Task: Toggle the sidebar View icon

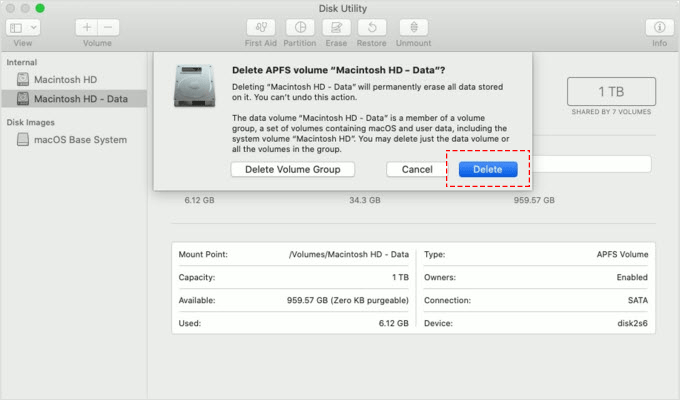Action: pyautogui.click(x=16, y=28)
